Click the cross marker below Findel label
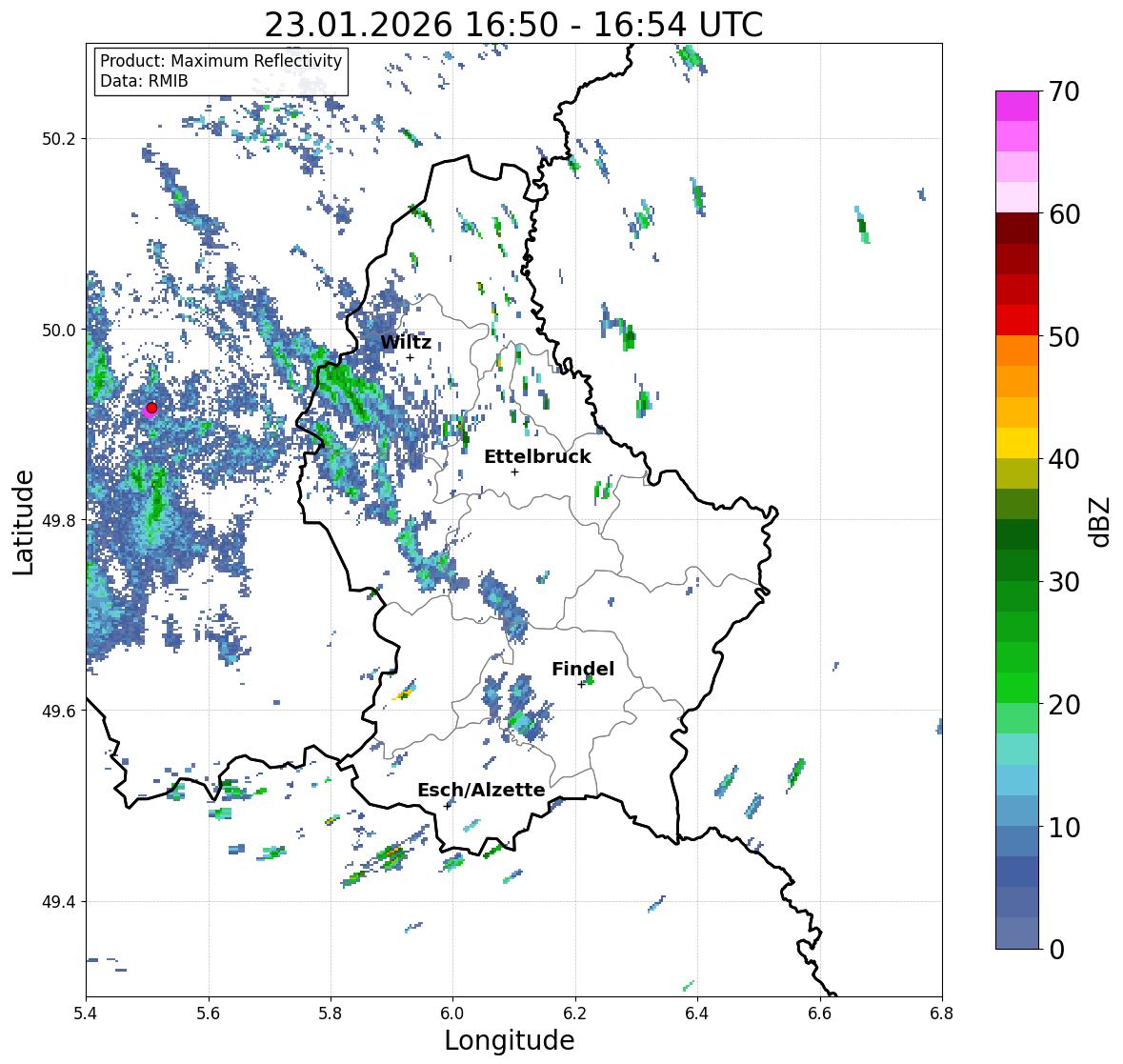Image resolution: width=1123 pixels, height=1064 pixels. [x=582, y=685]
